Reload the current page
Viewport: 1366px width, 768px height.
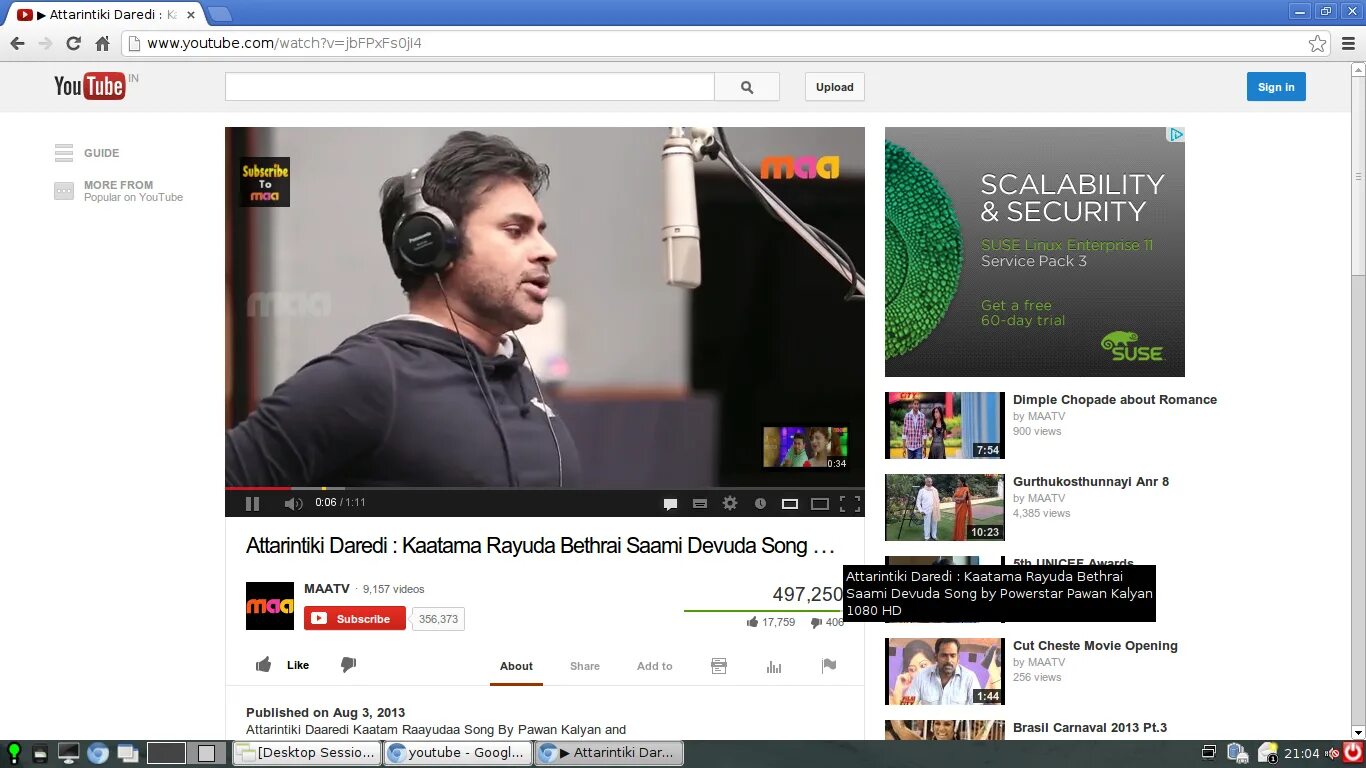coord(73,43)
